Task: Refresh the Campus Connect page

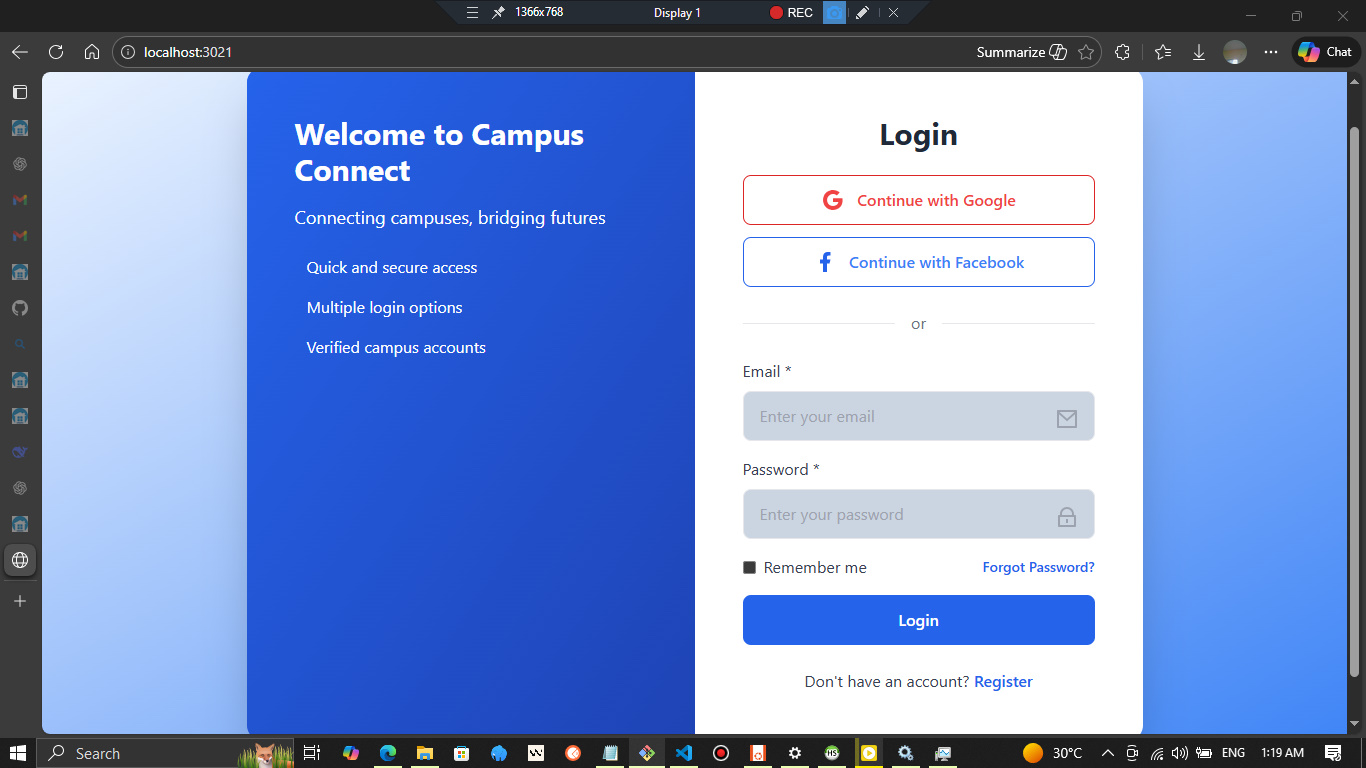Action: pos(56,51)
